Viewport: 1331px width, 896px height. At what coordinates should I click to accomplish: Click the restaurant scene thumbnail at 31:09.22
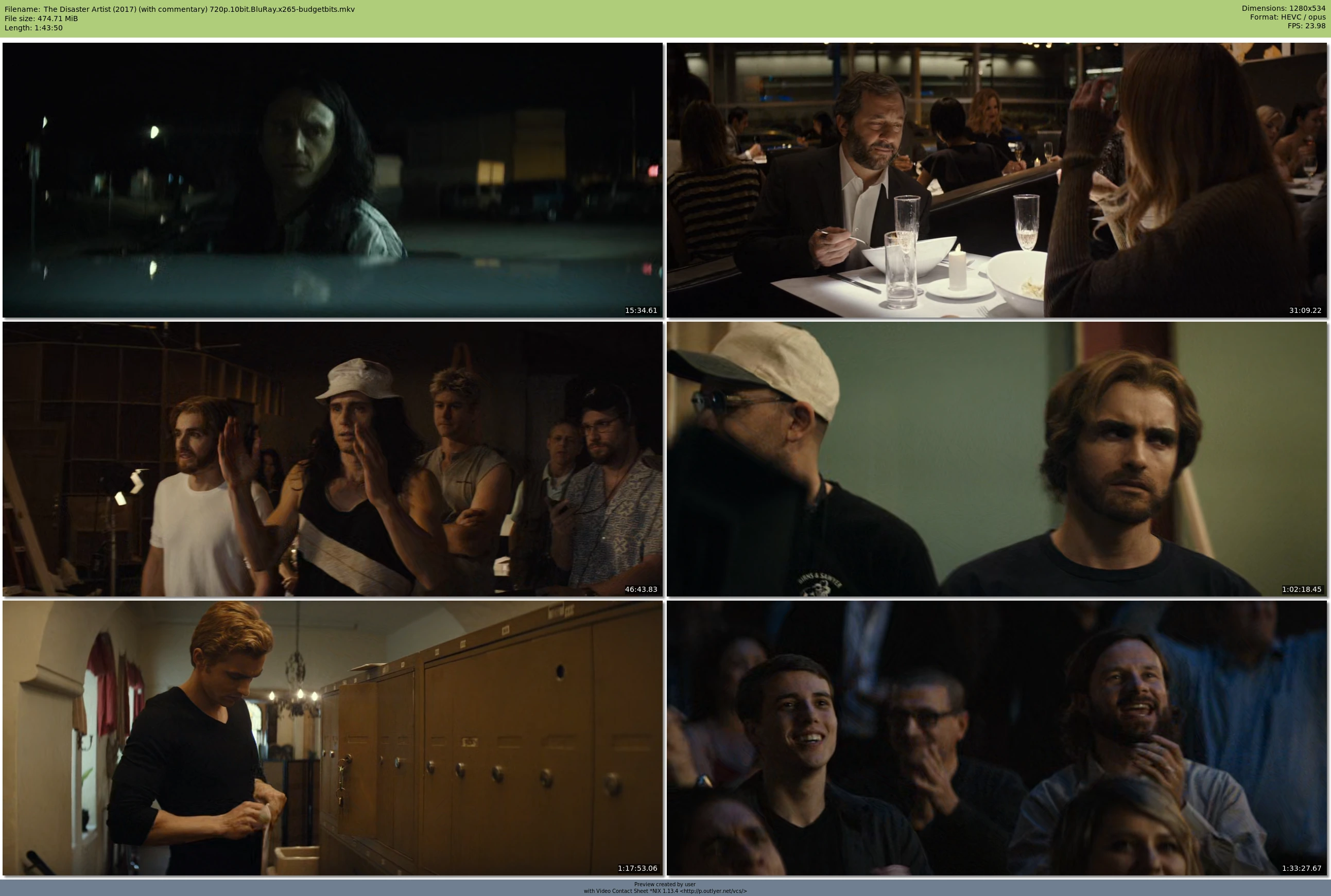[996, 180]
